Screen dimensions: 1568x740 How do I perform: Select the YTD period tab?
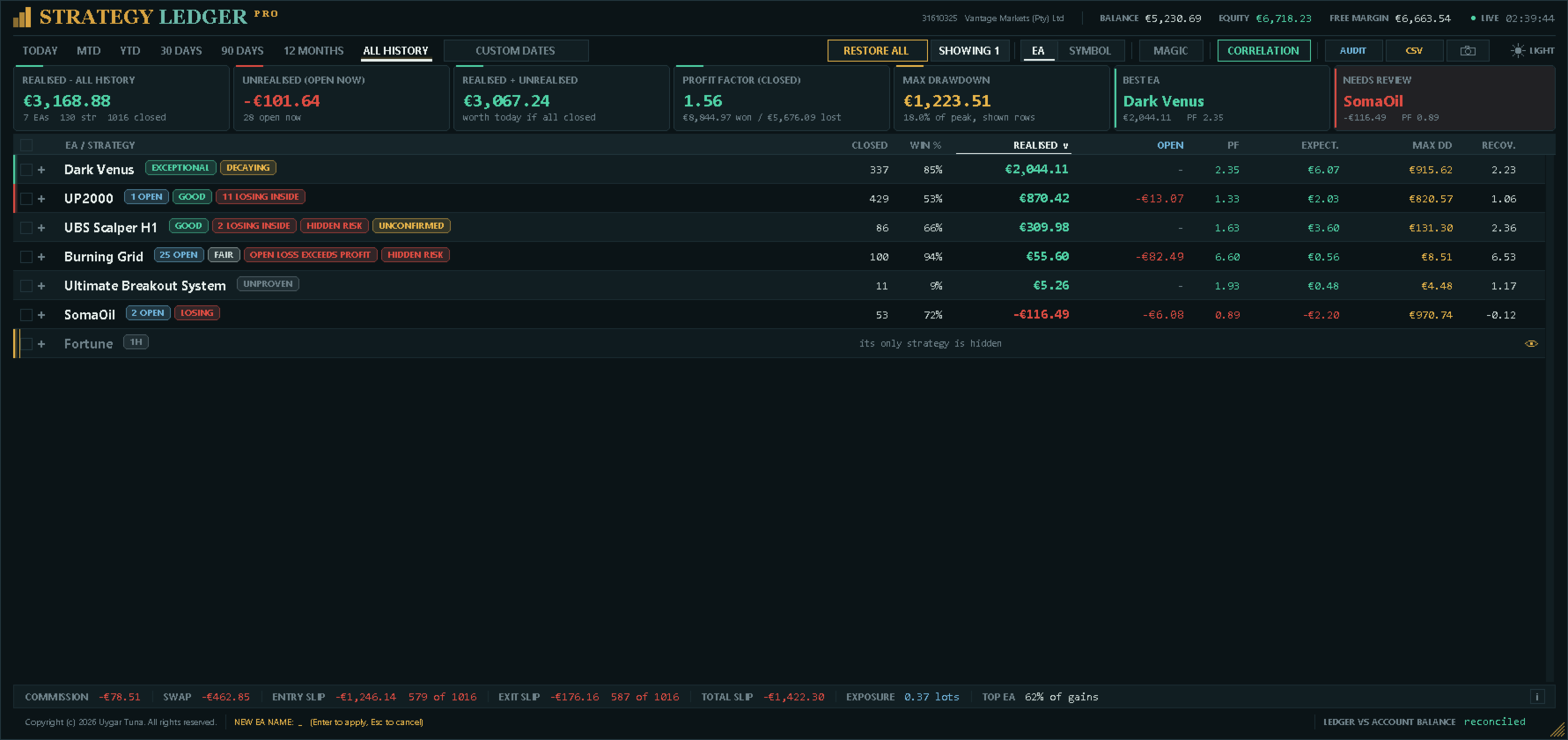(130, 51)
